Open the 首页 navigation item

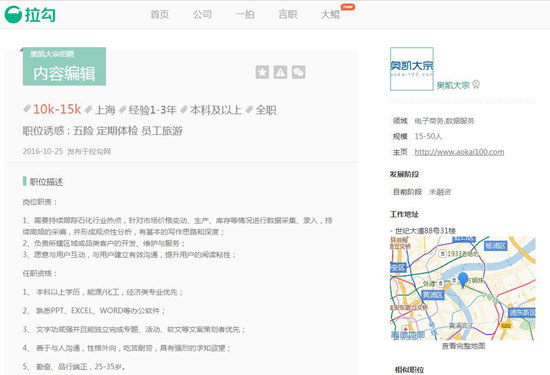pyautogui.click(x=160, y=14)
